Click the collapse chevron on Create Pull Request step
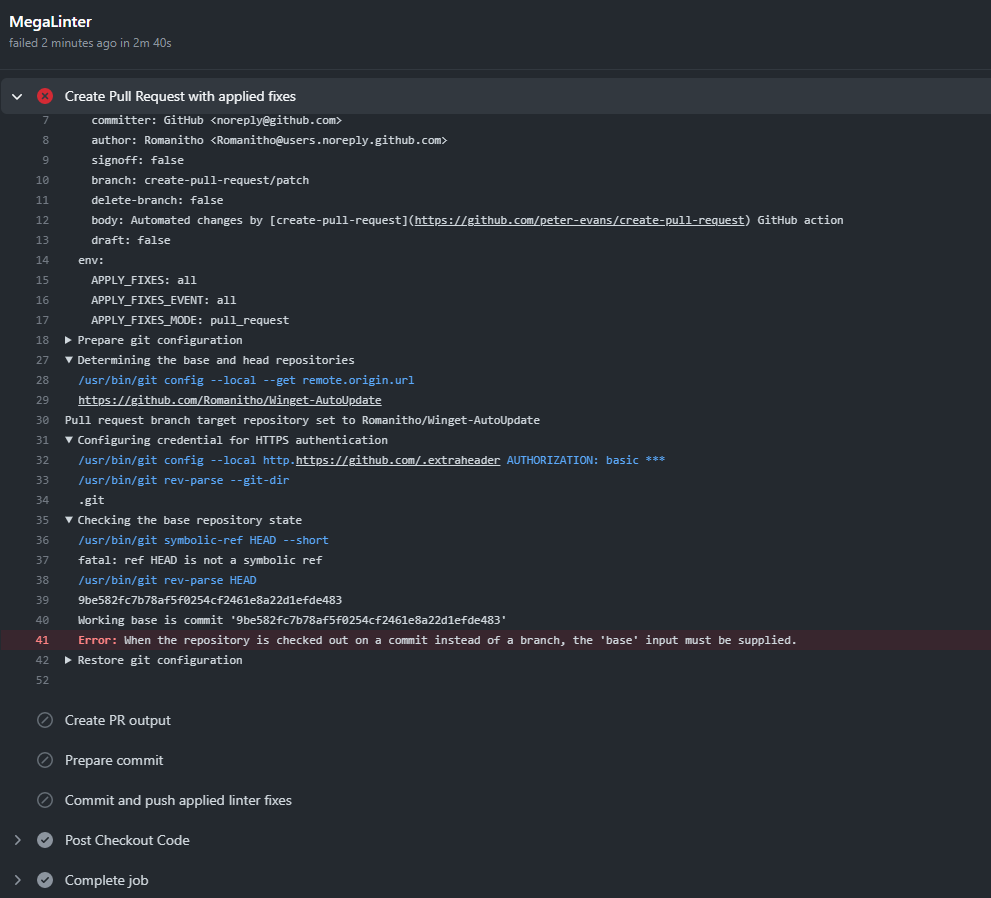 pos(16,96)
